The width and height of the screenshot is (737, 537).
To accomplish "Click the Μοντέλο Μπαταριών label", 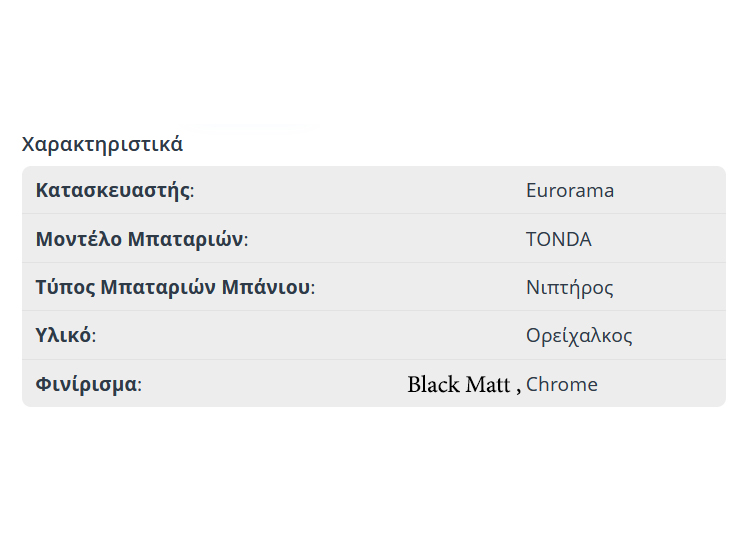I will (x=139, y=239).
